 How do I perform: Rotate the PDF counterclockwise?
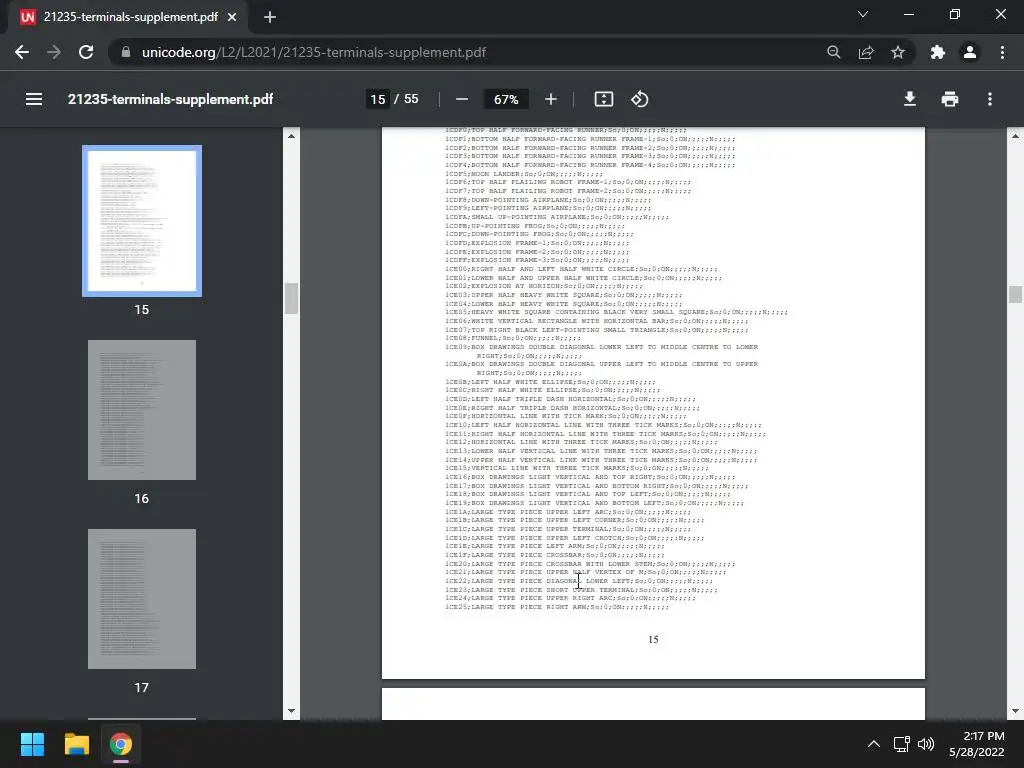pos(639,99)
